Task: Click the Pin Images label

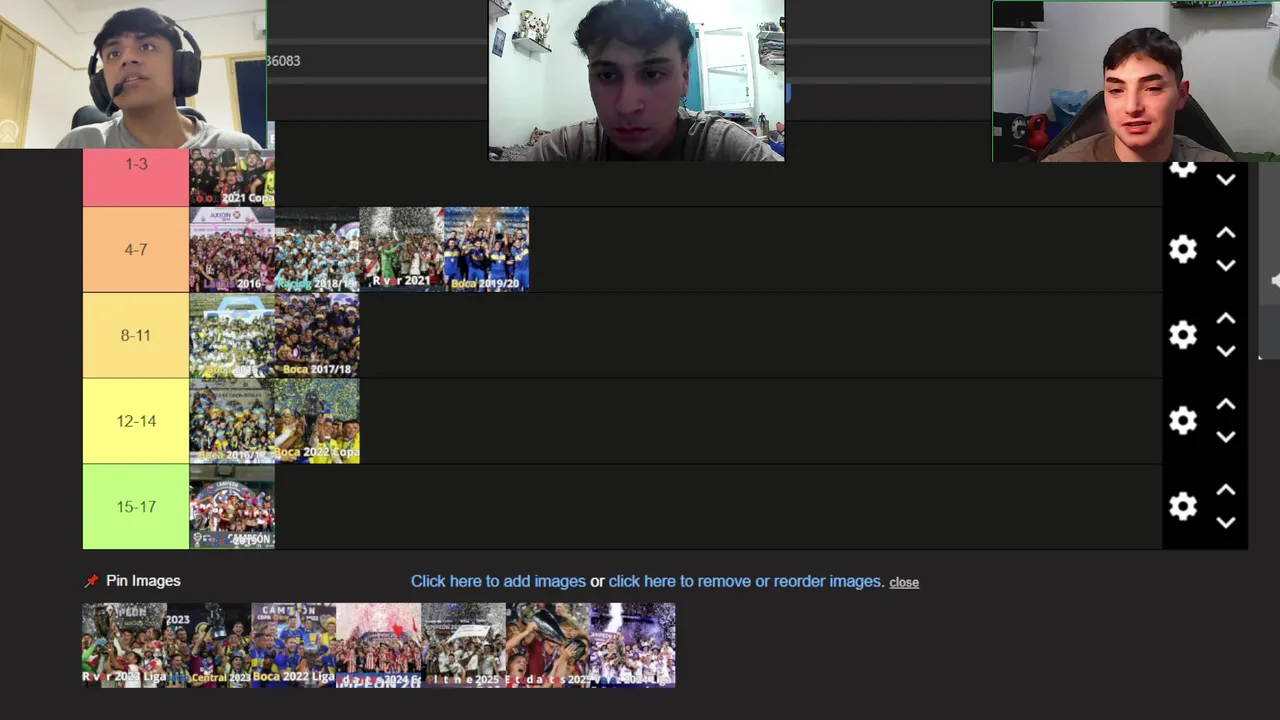Action: coord(143,581)
